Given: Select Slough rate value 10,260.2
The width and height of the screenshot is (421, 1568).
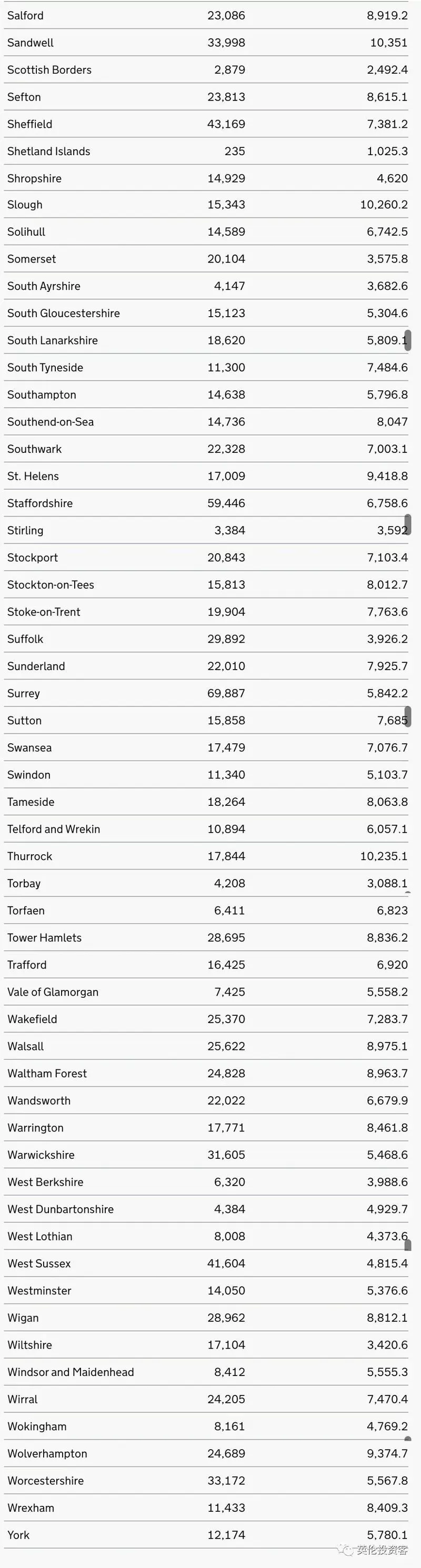Looking at the screenshot, I should [x=384, y=205].
